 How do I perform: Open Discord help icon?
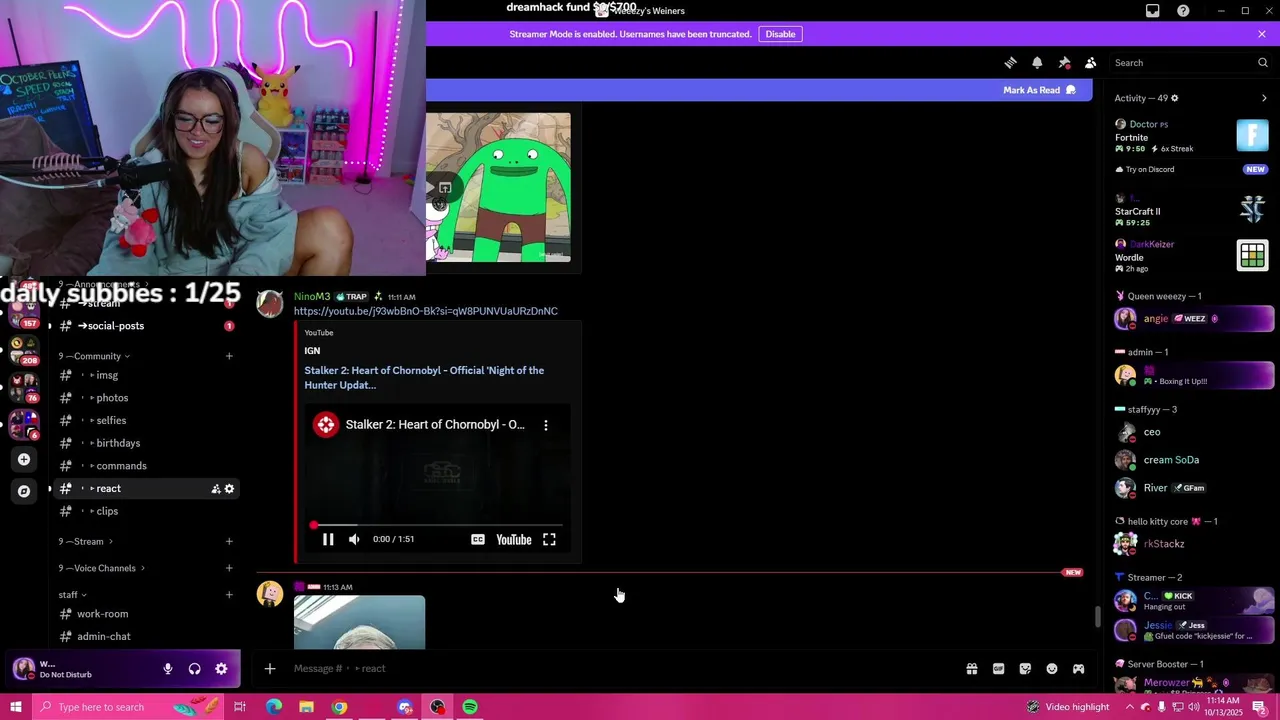point(1183,10)
